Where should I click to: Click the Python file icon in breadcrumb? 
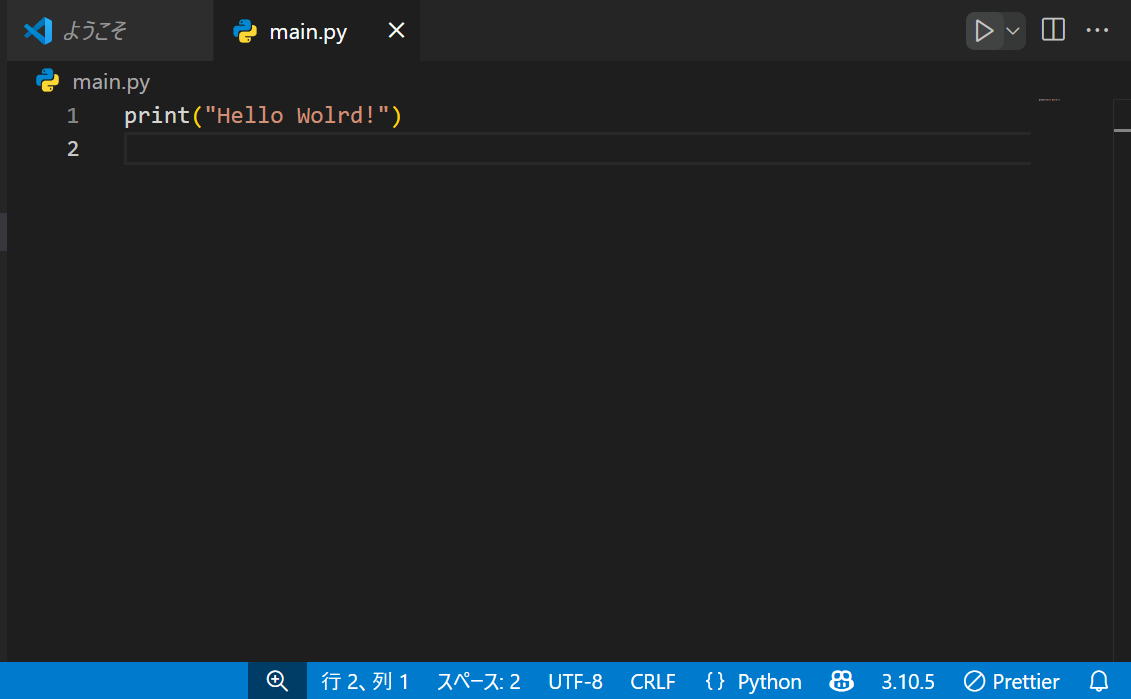pyautogui.click(x=48, y=81)
